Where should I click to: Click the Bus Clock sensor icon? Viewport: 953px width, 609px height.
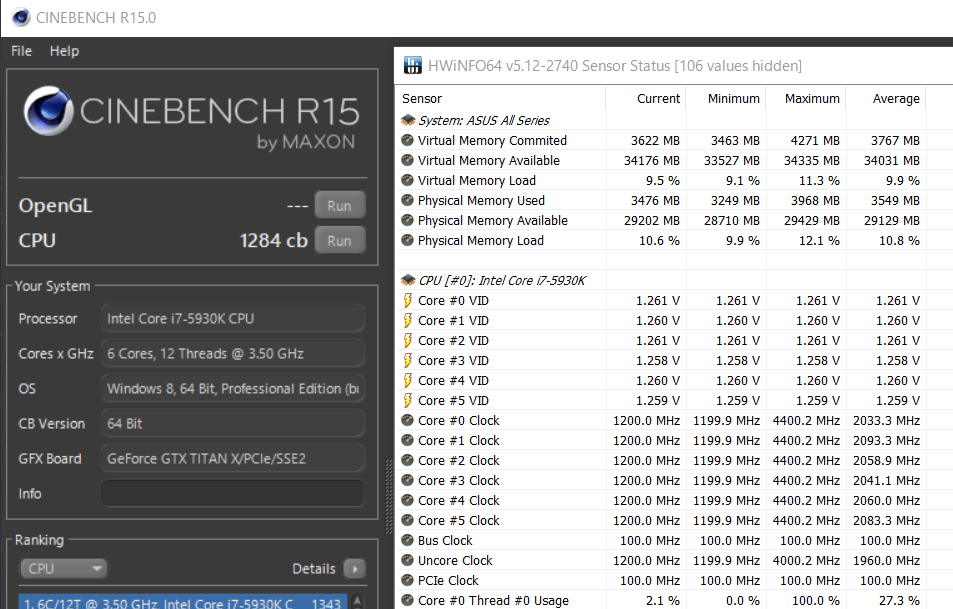[407, 540]
